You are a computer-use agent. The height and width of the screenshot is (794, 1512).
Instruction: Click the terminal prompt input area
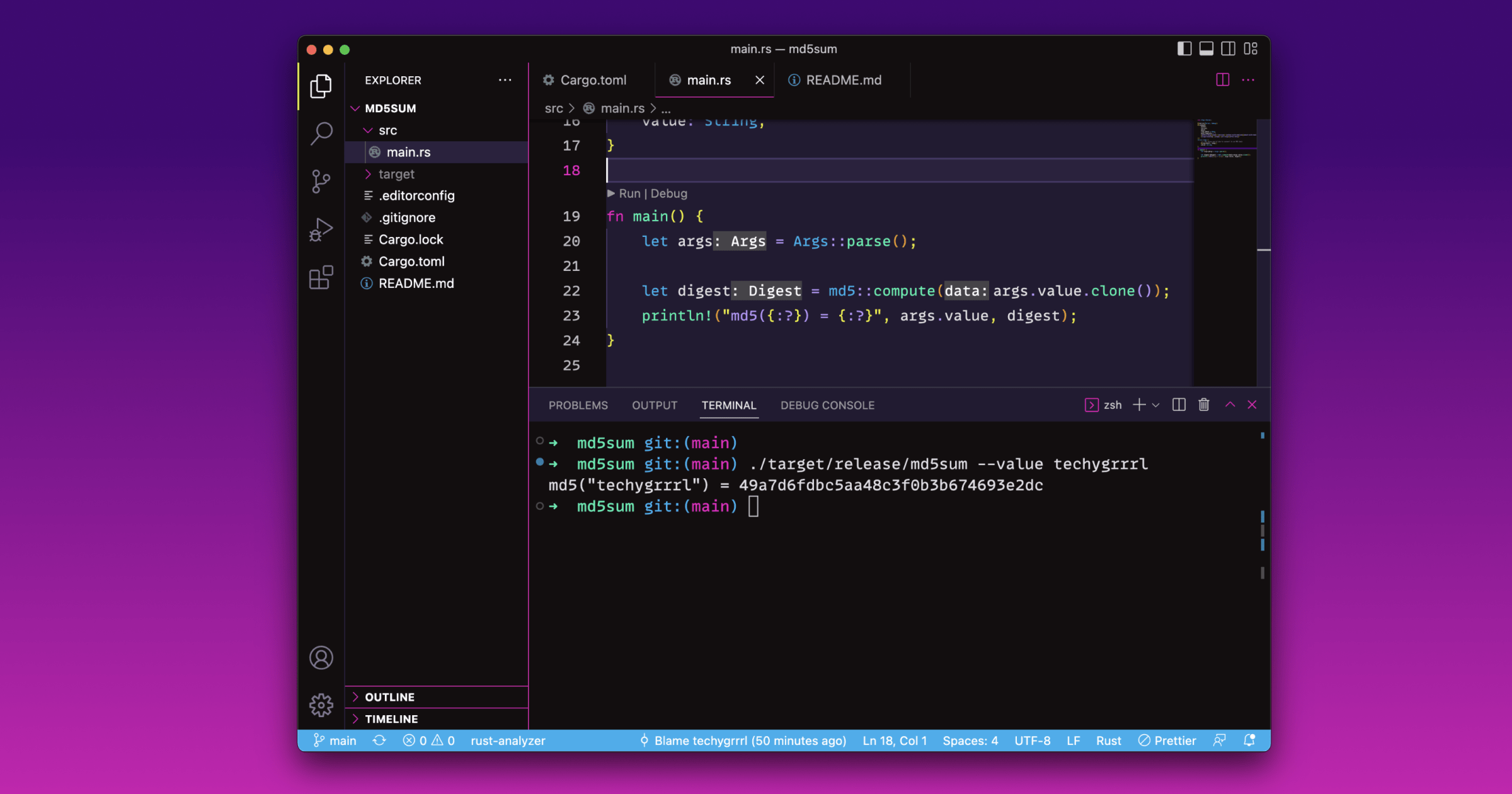(753, 506)
